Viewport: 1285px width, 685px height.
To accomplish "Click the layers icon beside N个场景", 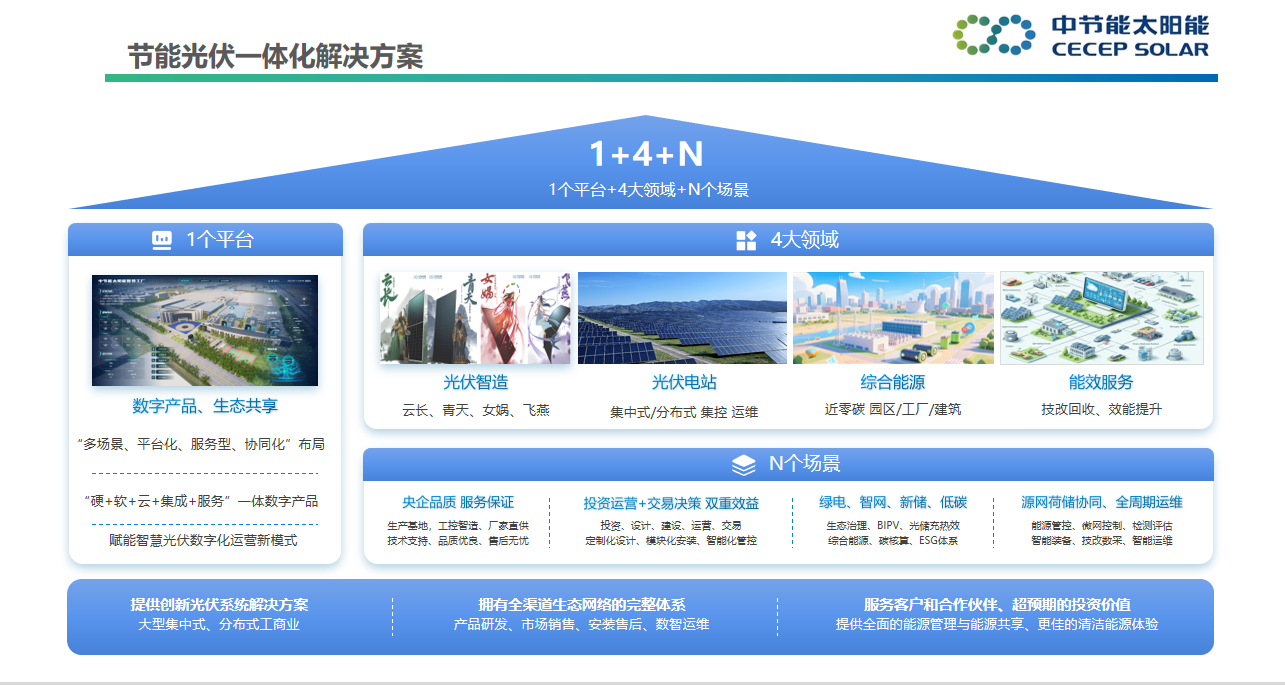I will [743, 464].
